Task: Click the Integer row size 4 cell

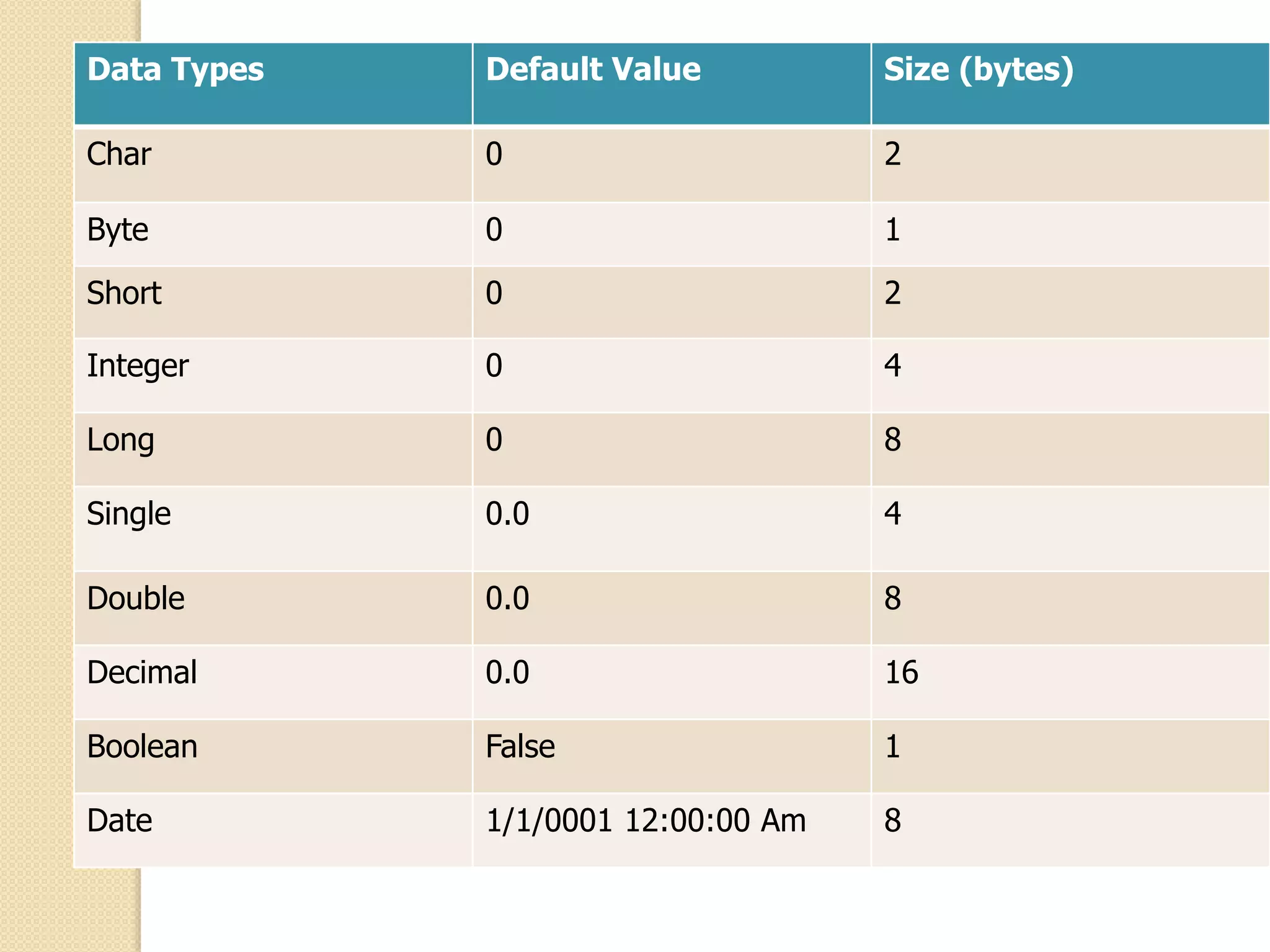Action: 892,366
